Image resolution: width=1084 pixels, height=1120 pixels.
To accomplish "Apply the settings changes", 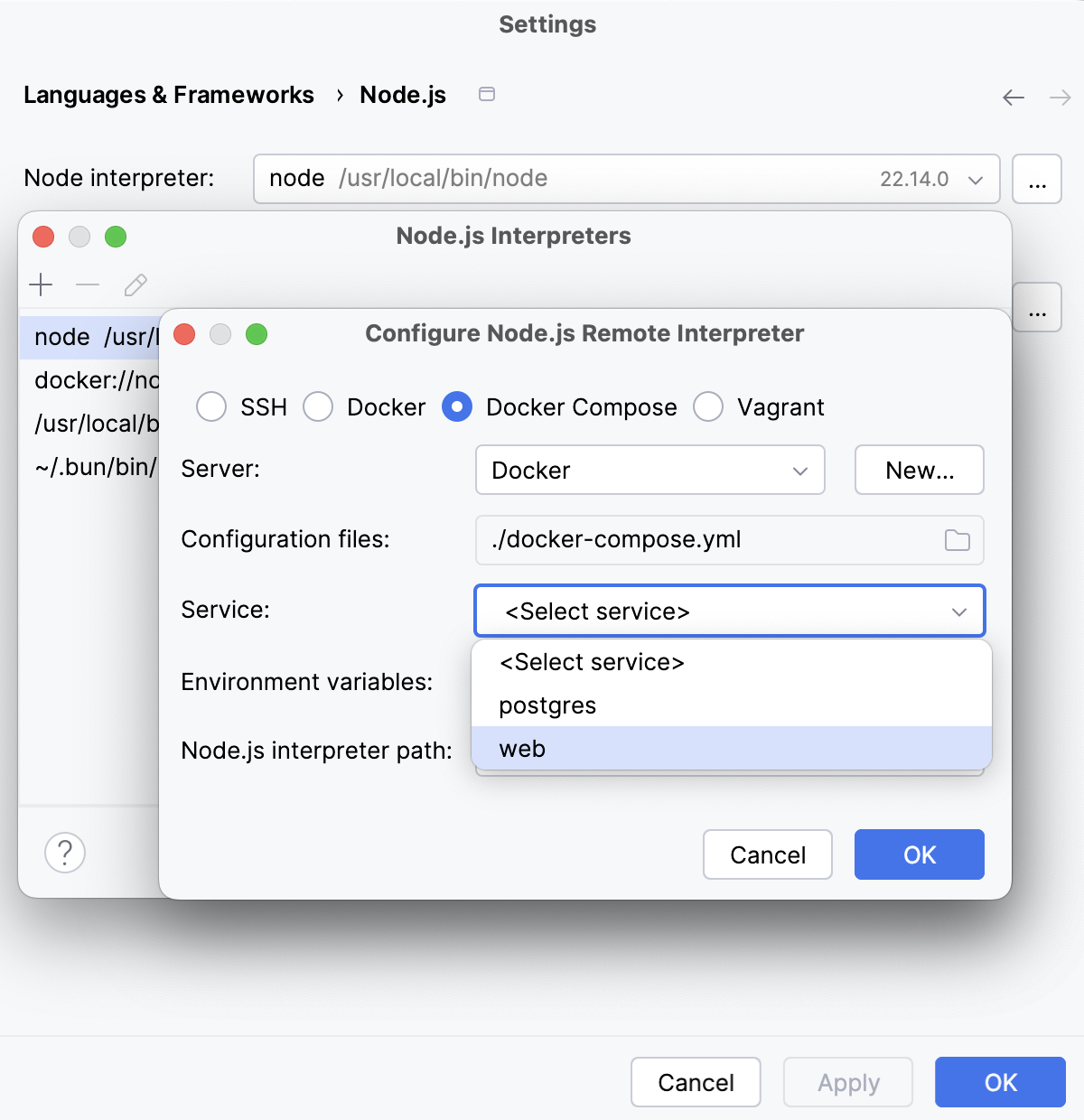I will coord(847,1082).
